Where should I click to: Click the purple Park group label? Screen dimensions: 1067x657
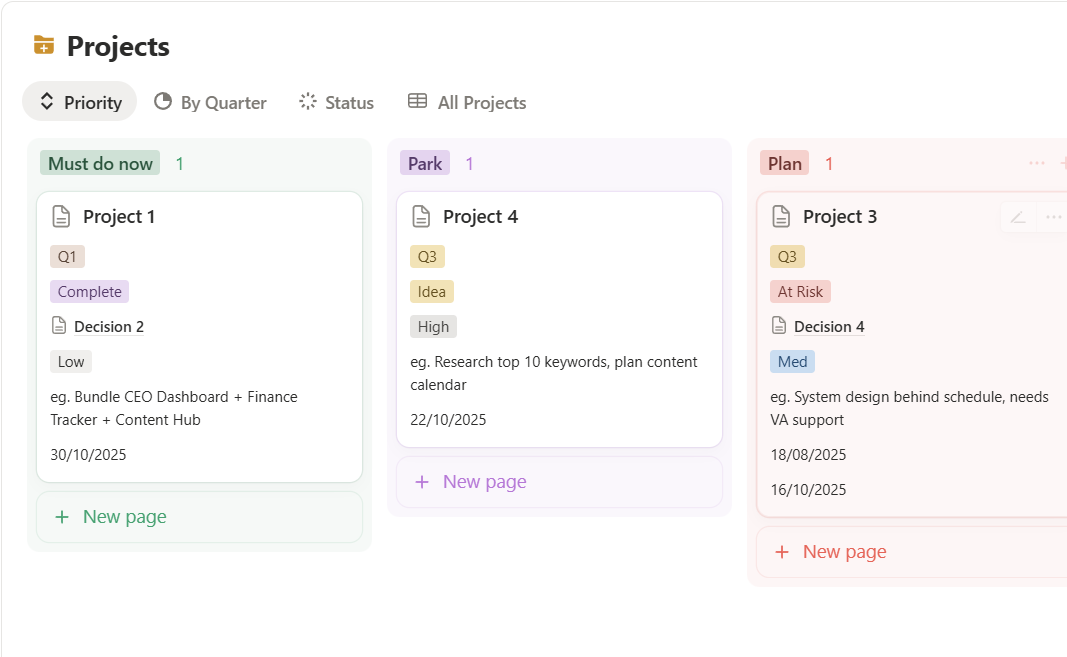(425, 163)
